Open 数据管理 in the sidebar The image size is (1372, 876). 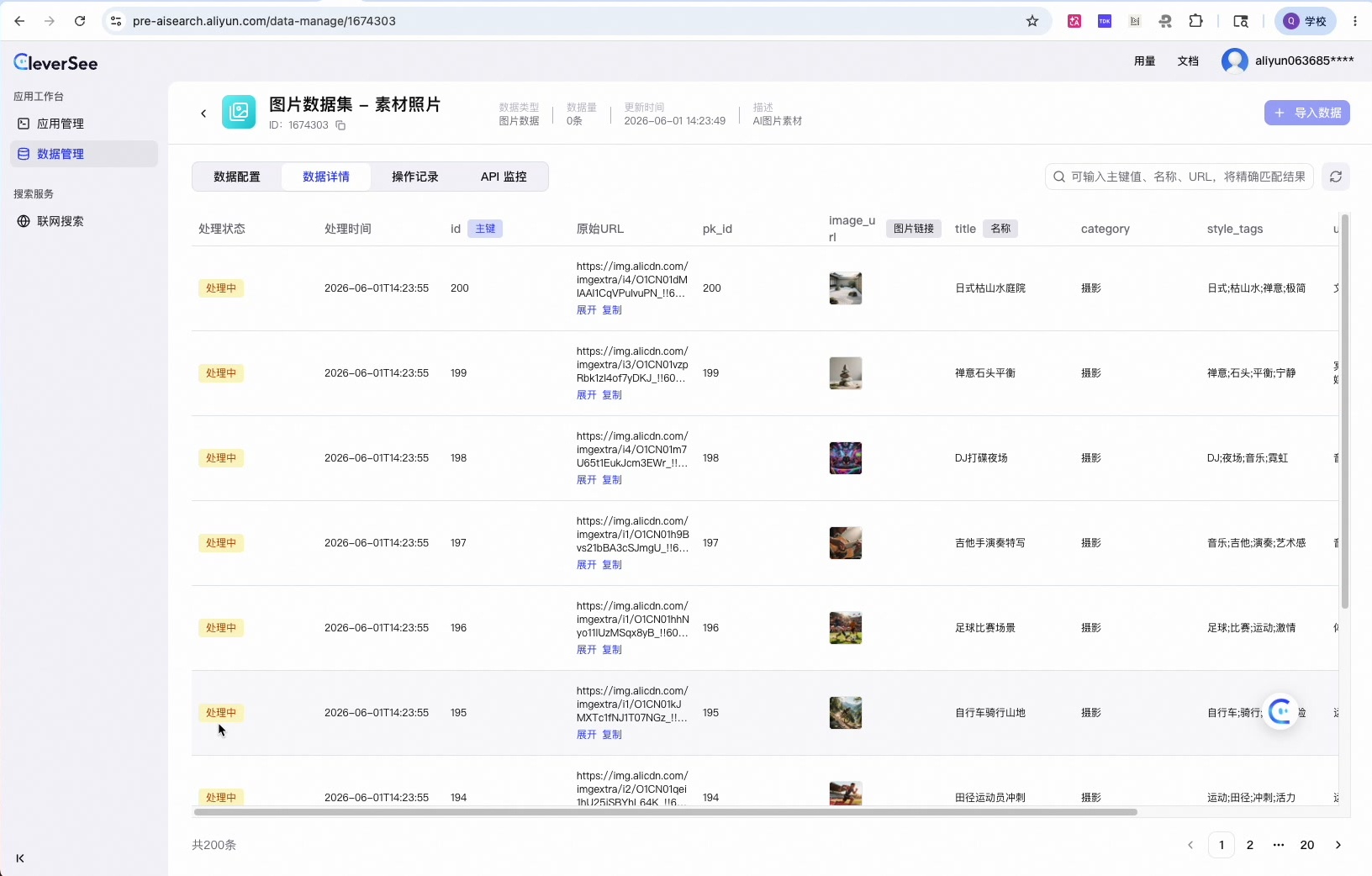pos(84,154)
